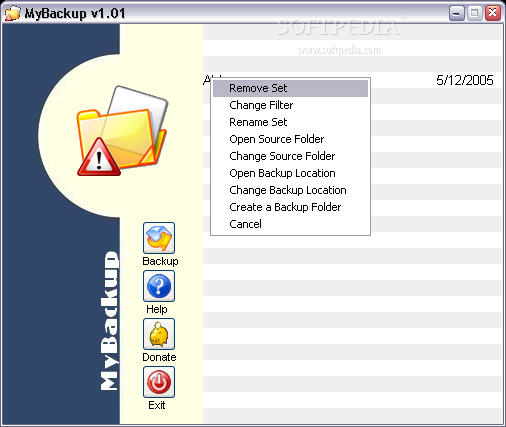Click the Help label under icon
The width and height of the screenshot is (506, 427).
(157, 309)
